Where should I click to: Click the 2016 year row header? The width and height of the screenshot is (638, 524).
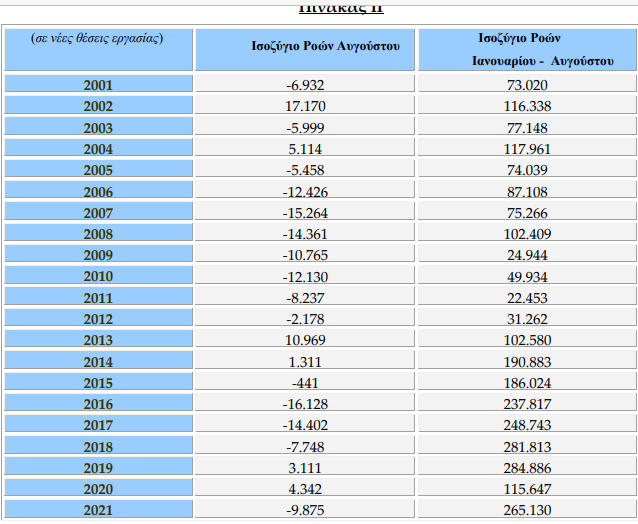point(97,405)
